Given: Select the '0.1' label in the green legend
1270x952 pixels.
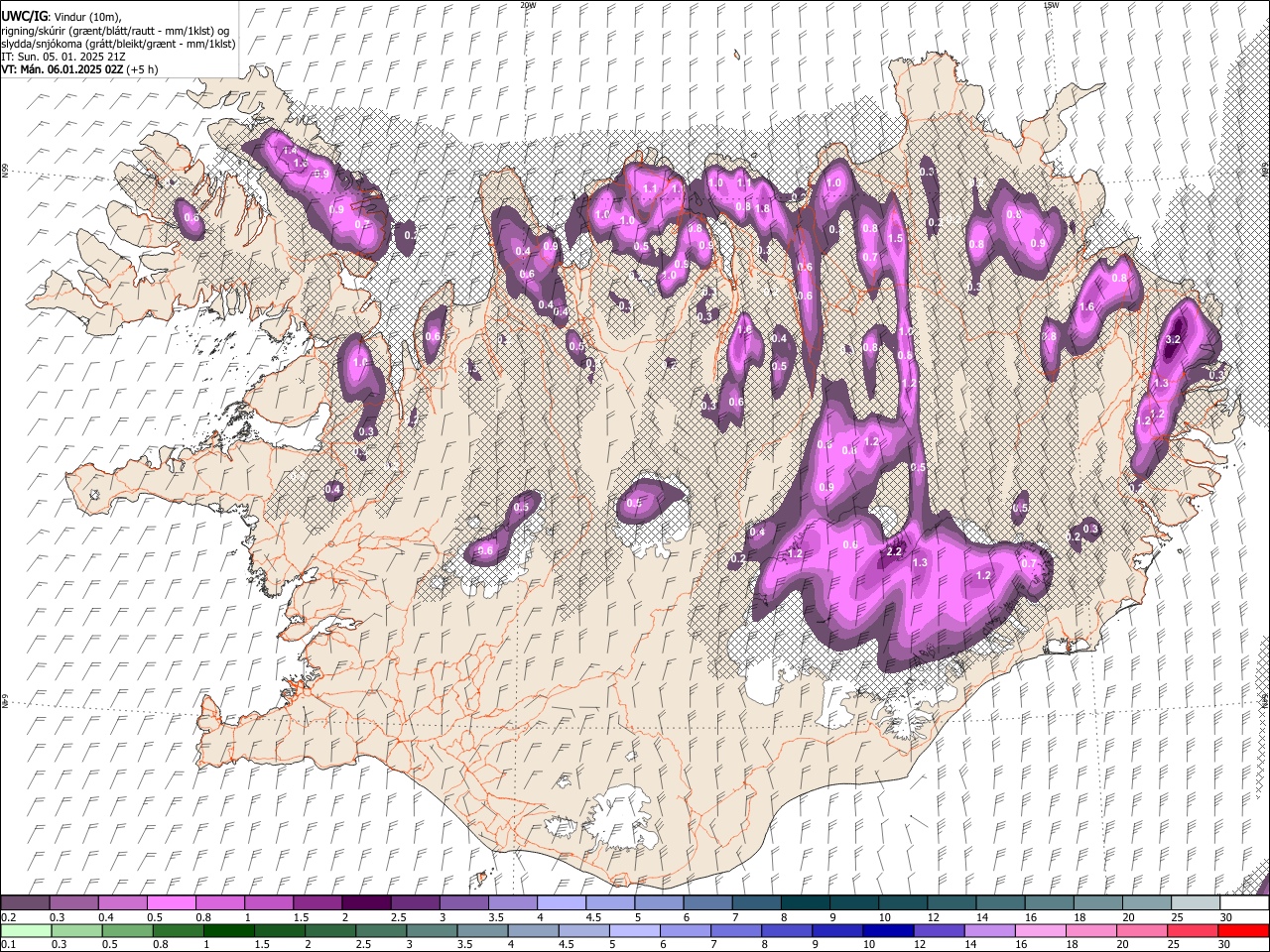Looking at the screenshot, I should point(8,945).
